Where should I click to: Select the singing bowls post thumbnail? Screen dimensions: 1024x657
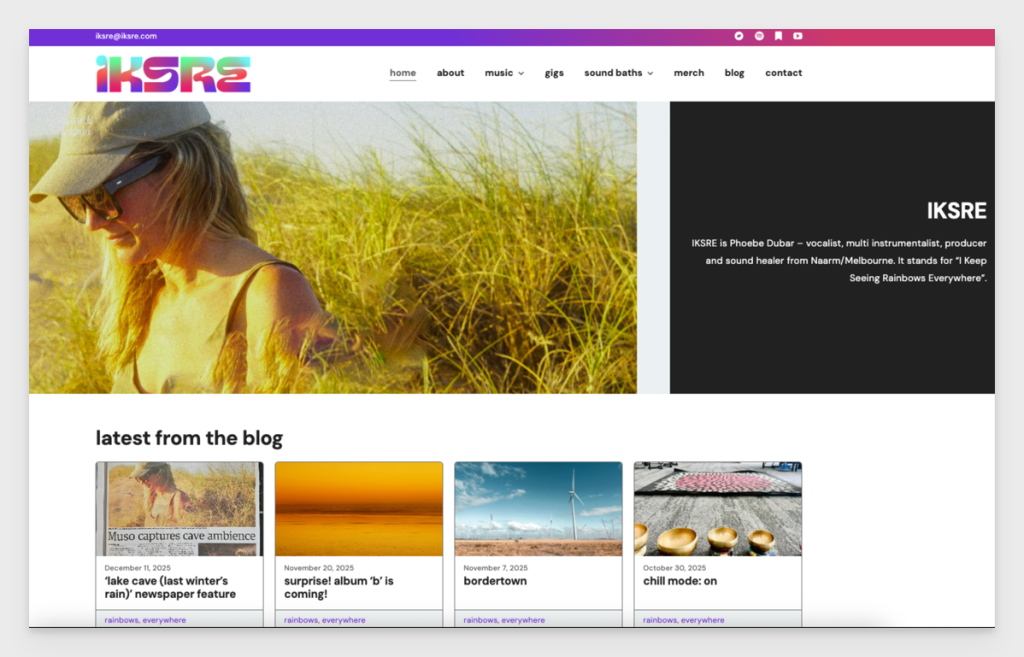click(717, 509)
